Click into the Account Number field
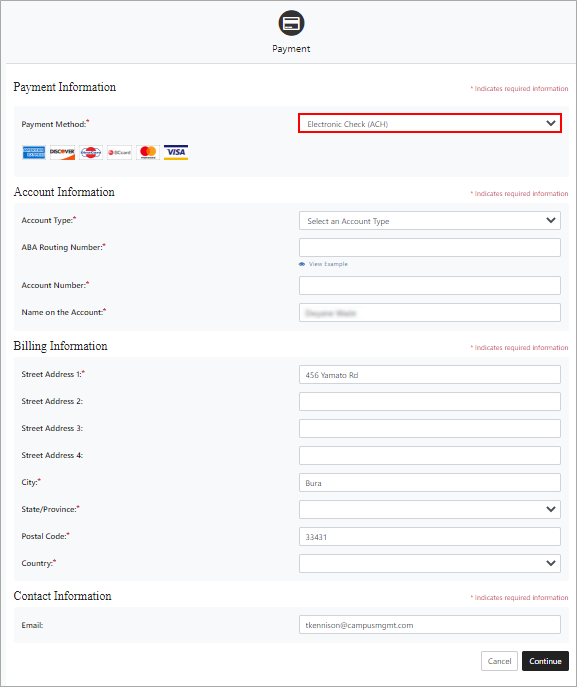Image resolution: width=577 pixels, height=687 pixels. point(430,286)
